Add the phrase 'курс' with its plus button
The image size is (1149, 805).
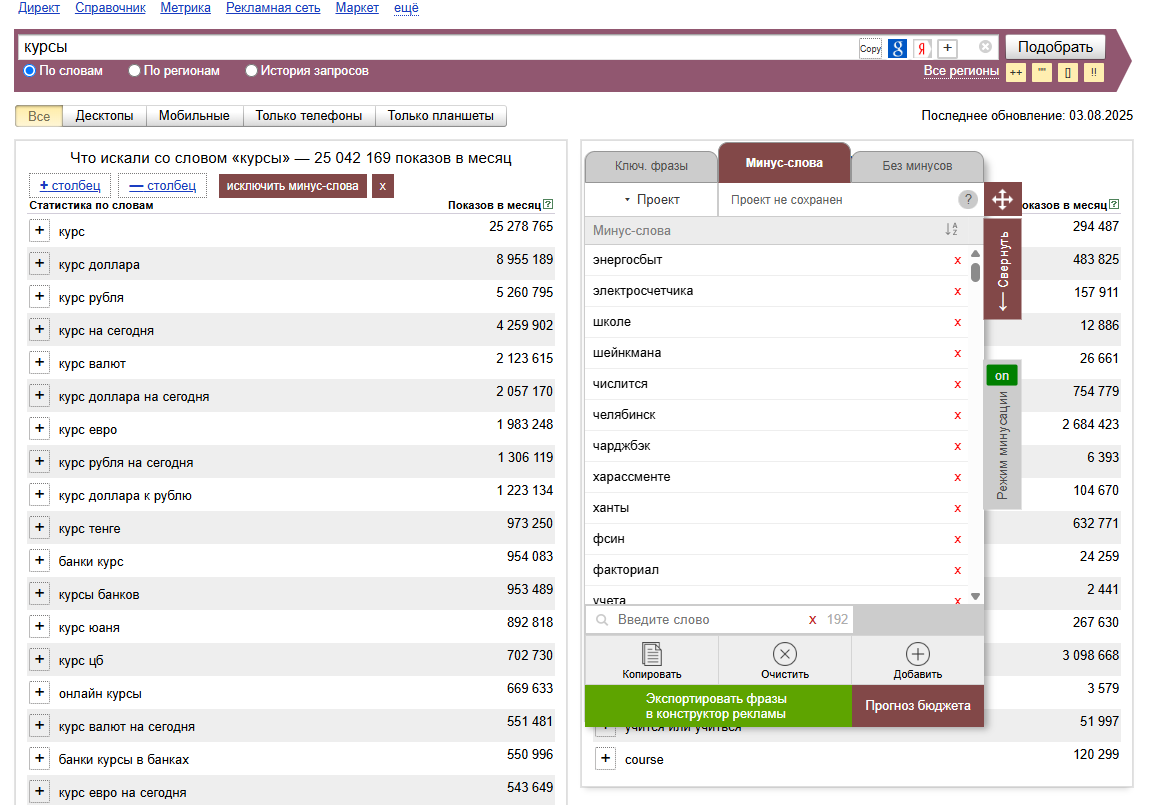point(40,231)
